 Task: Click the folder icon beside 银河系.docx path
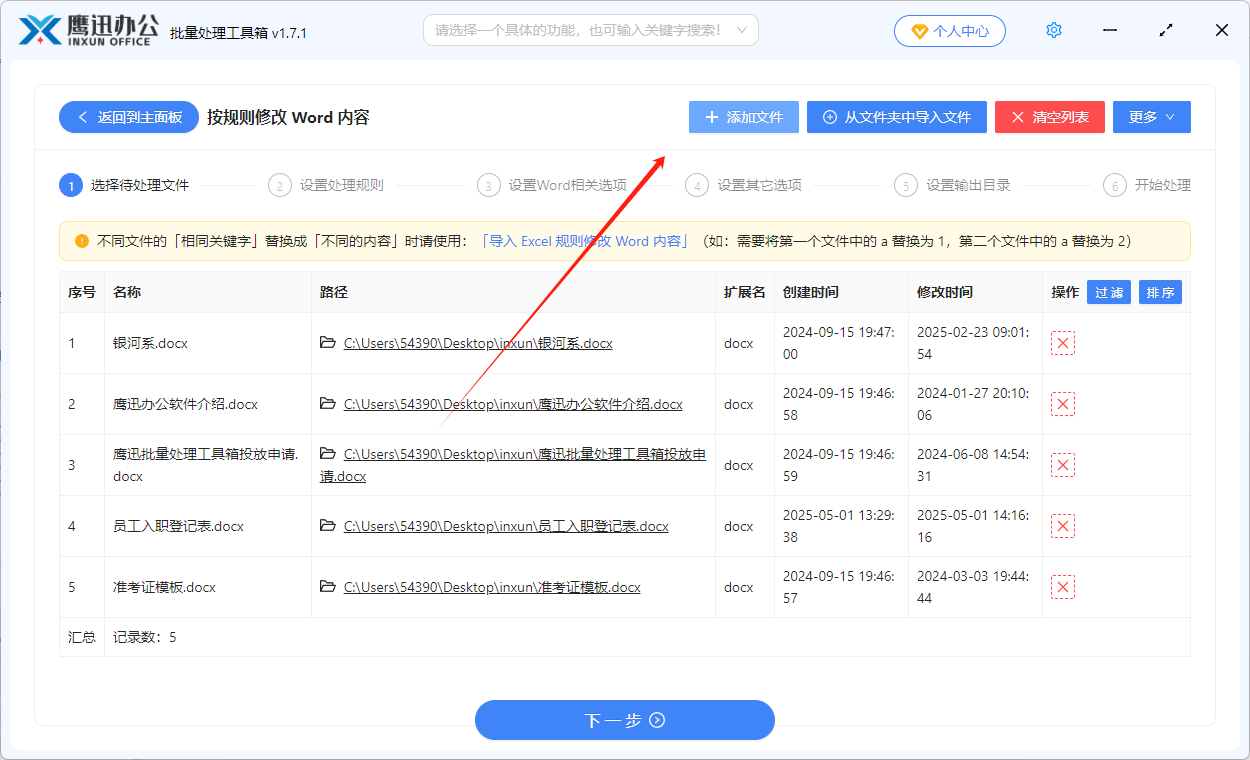click(x=327, y=343)
